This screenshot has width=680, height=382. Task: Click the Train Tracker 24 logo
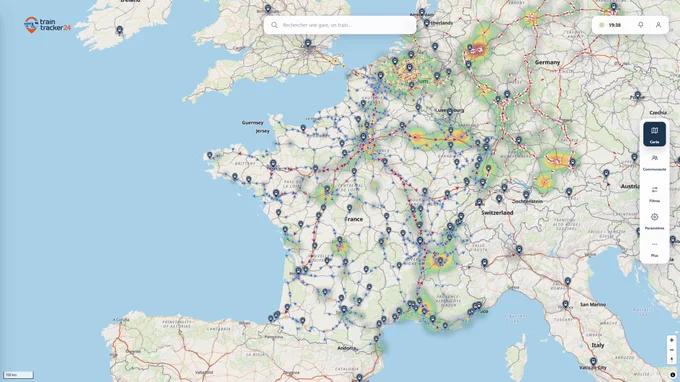[47, 25]
